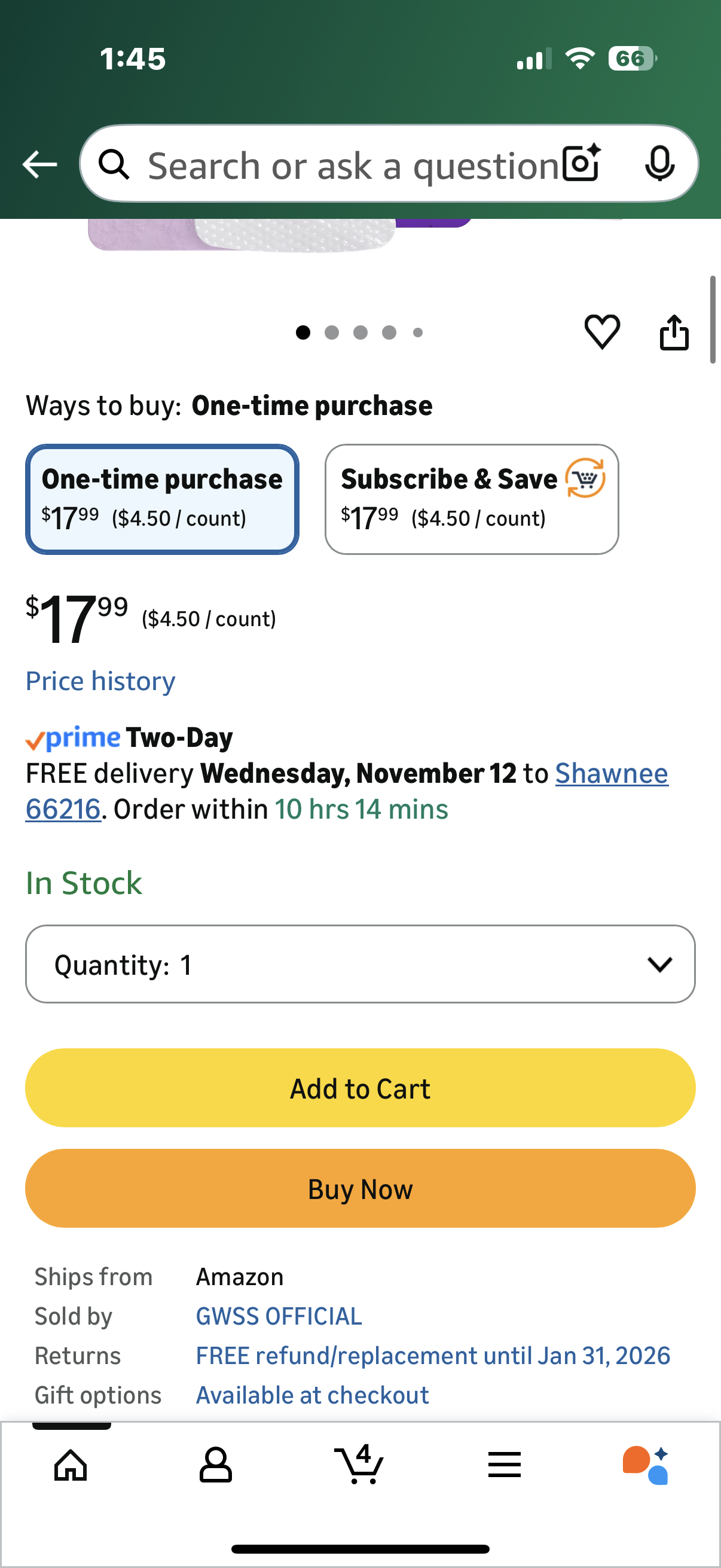
Task: Select Subscribe & Save option
Action: (x=472, y=499)
